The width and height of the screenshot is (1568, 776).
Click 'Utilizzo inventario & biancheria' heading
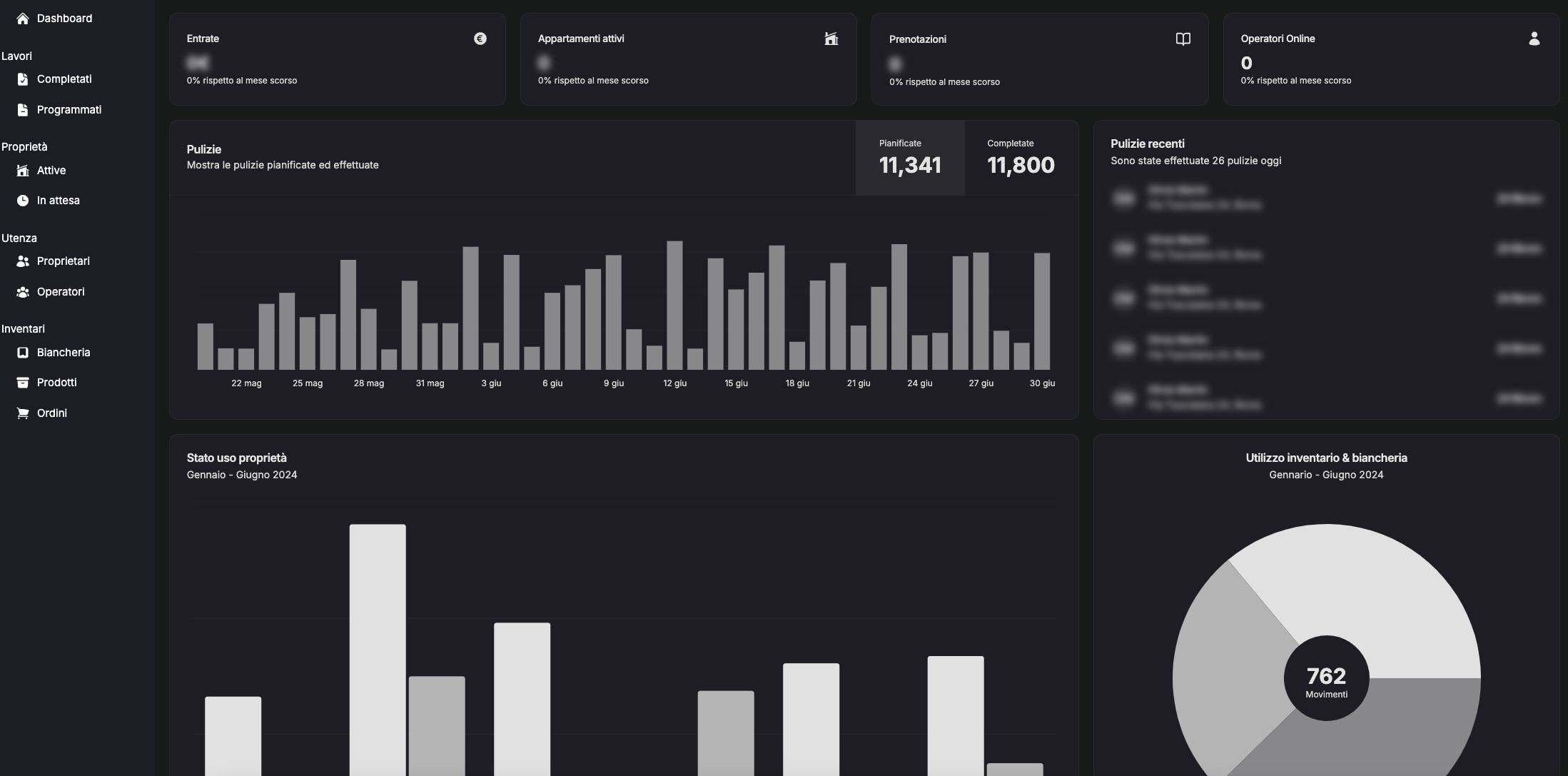pyautogui.click(x=1326, y=458)
